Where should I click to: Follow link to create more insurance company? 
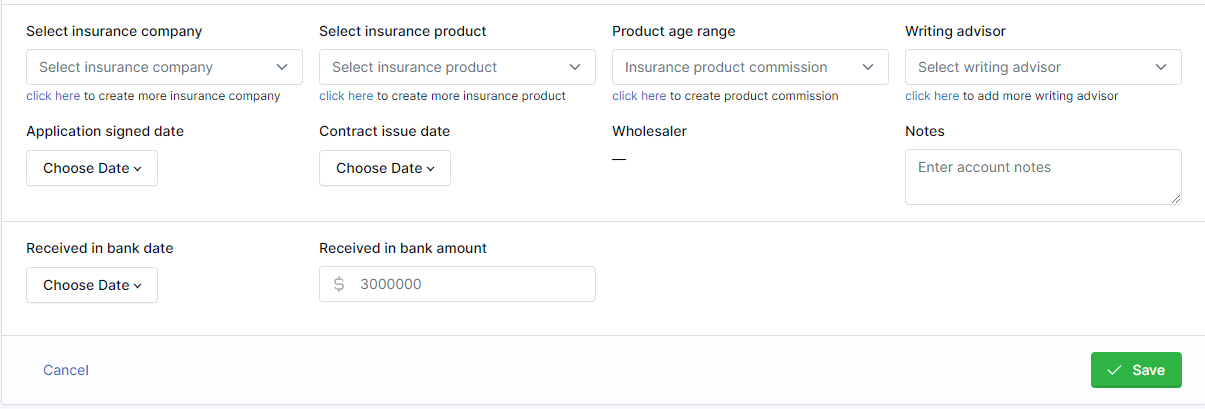(53, 96)
